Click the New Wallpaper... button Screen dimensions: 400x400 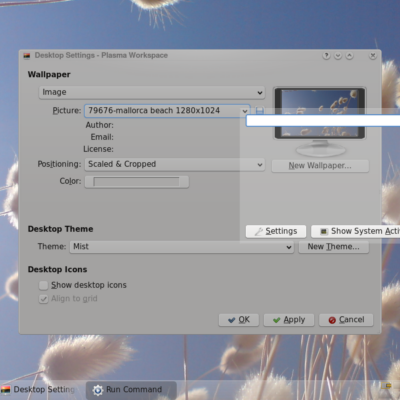coord(320,166)
